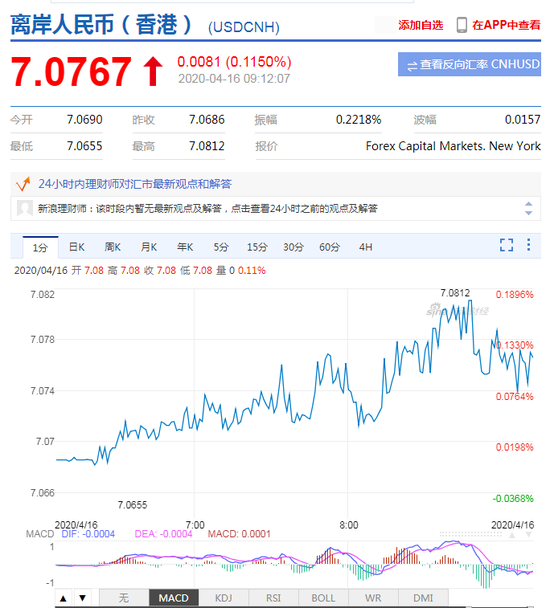The image size is (550, 608).
Task: Click the 振幅 value 0.2218%
Action: [x=358, y=119]
